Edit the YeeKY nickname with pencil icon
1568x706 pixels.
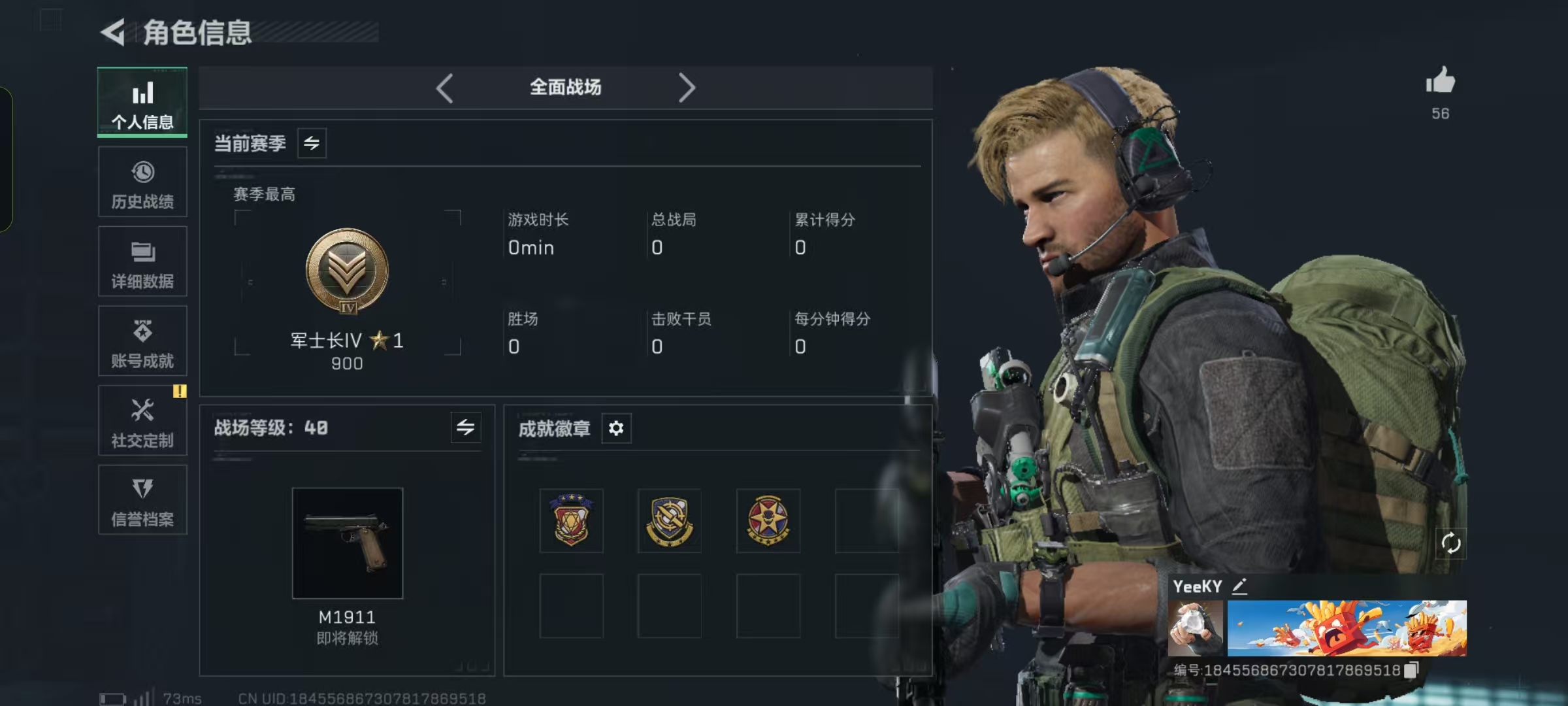click(x=1239, y=586)
